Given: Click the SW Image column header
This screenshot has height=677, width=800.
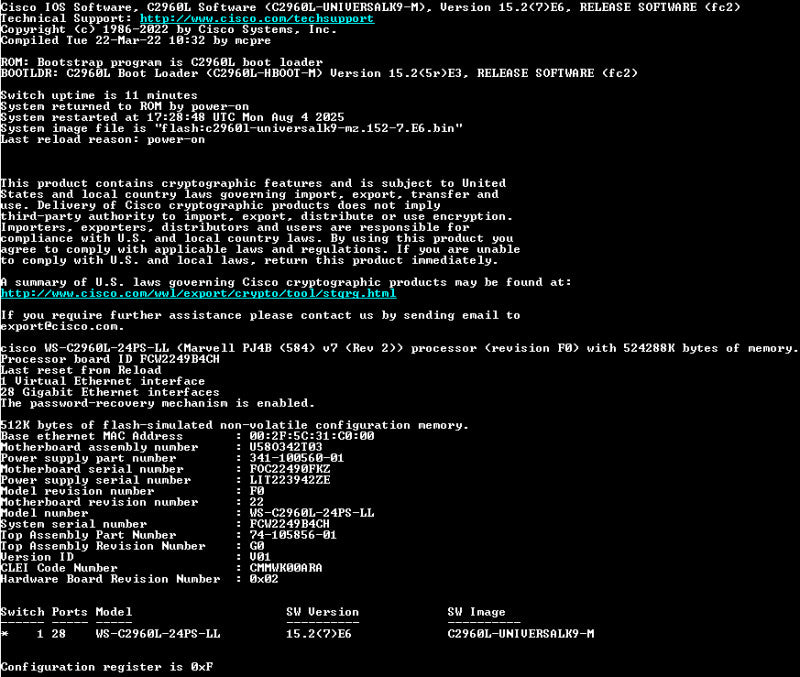Looking at the screenshot, I should pyautogui.click(x=477, y=612).
